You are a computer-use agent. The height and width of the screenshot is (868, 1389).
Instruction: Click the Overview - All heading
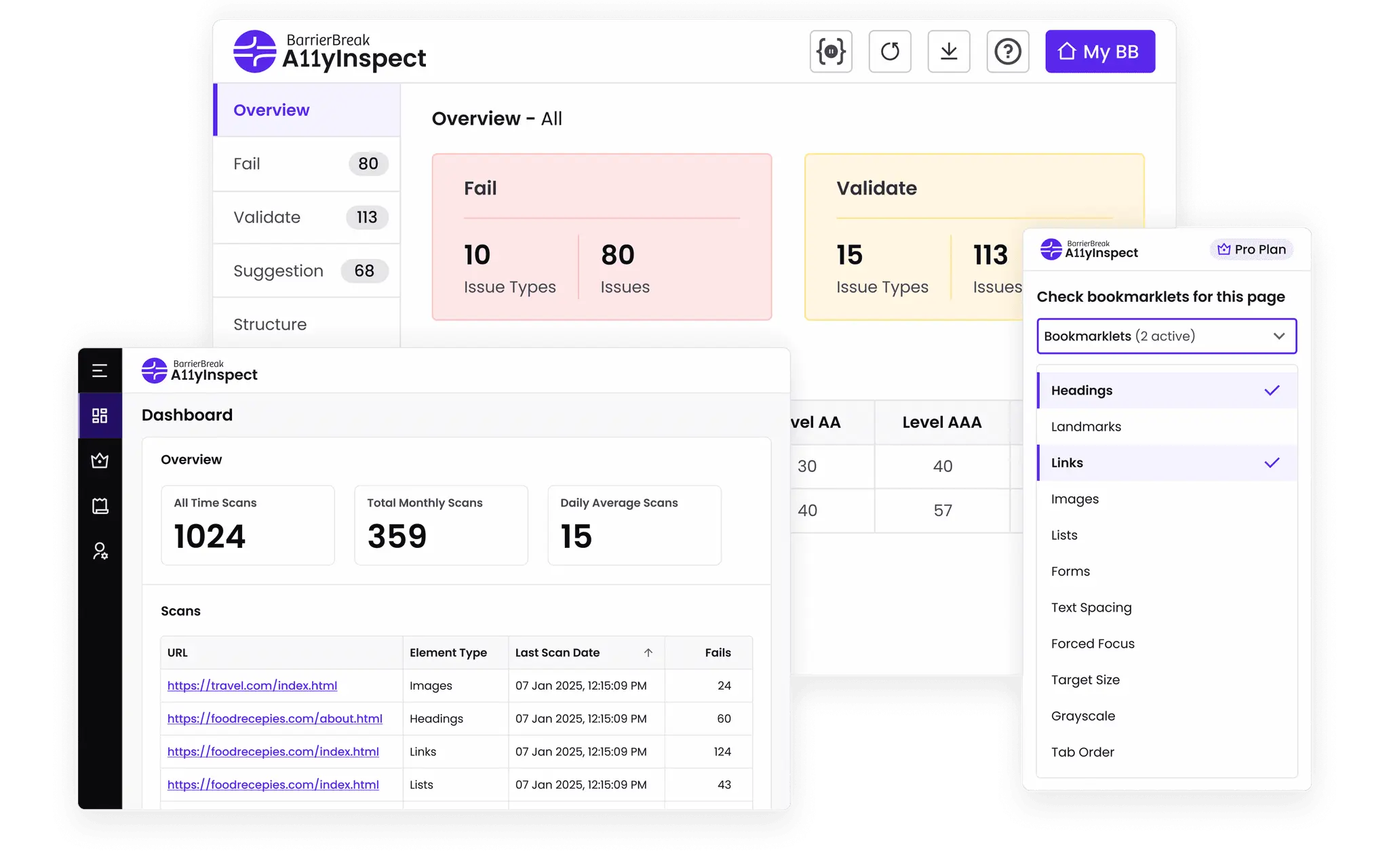click(x=497, y=119)
